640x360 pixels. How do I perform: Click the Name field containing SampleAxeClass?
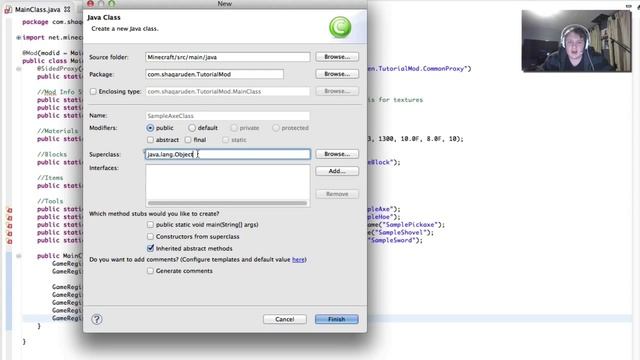tap(227, 116)
